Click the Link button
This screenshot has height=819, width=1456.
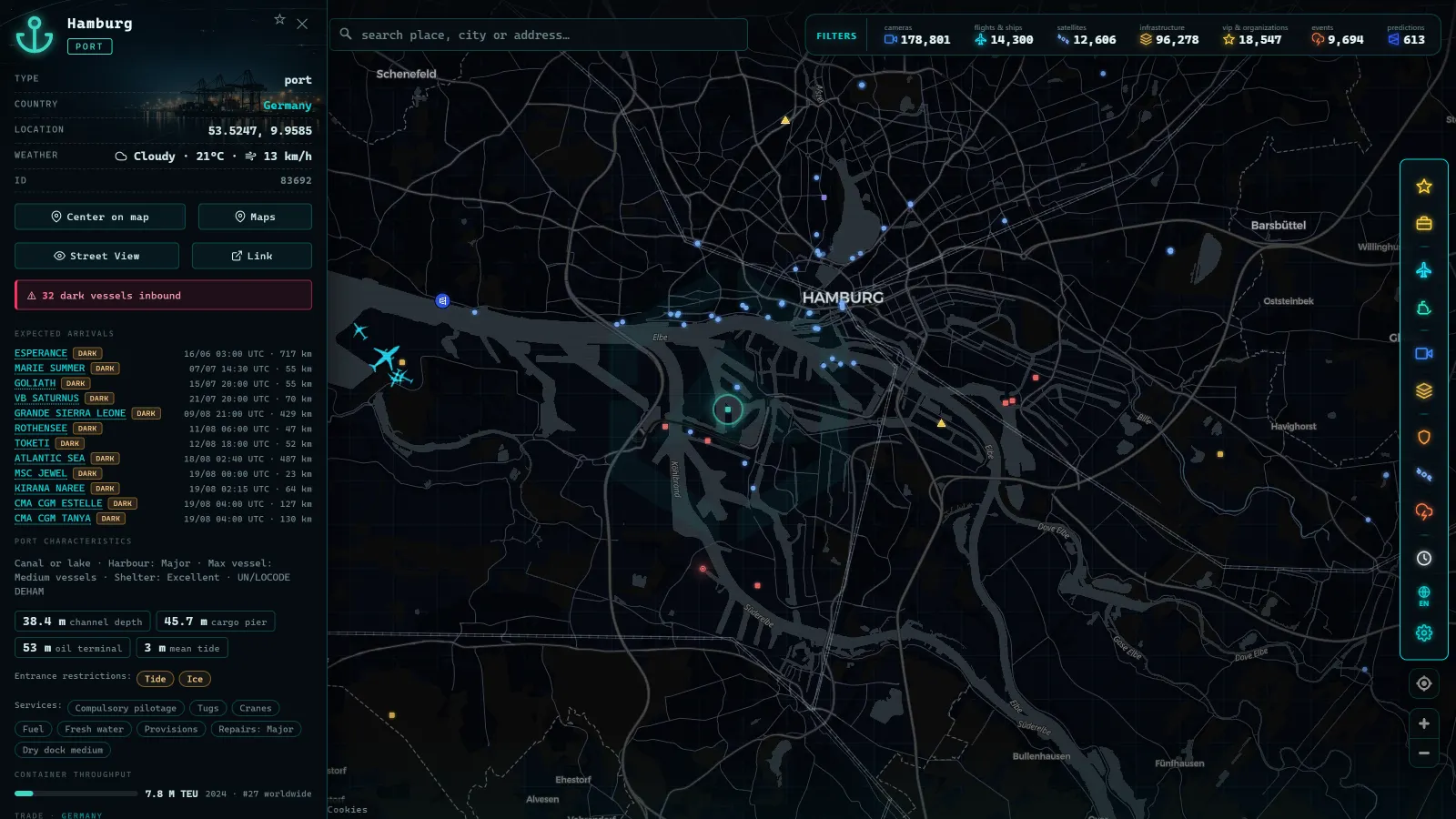[x=252, y=256]
